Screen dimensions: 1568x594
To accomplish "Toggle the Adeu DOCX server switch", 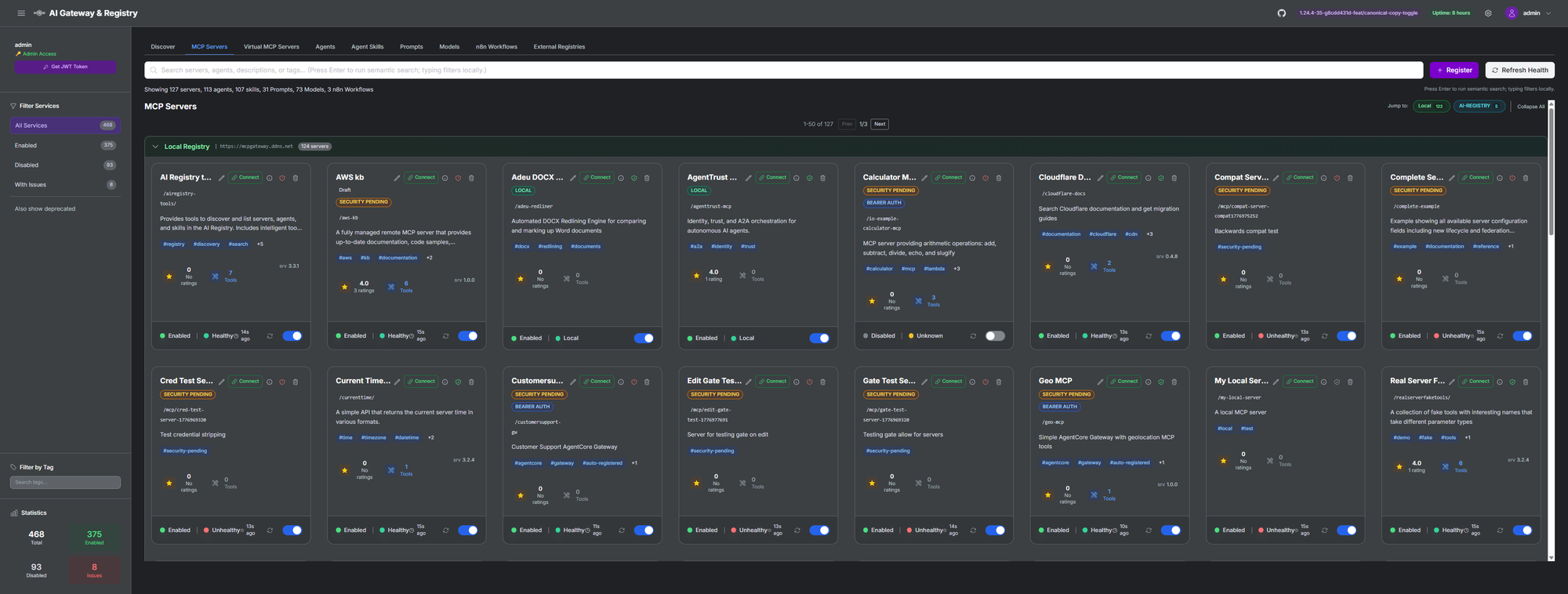I will [644, 339].
